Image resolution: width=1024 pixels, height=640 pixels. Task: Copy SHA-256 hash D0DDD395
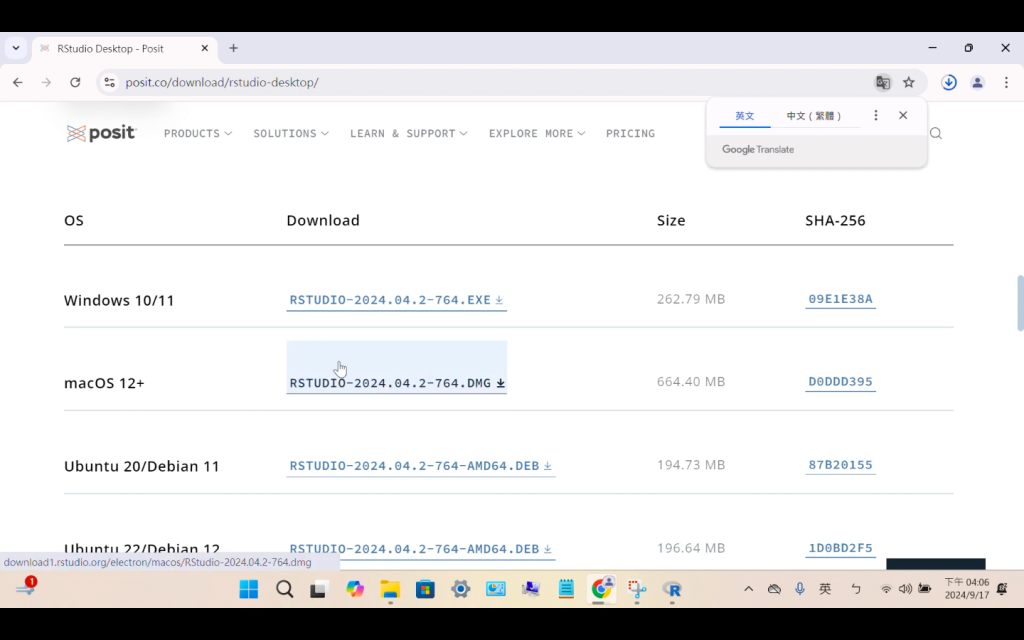click(840, 381)
